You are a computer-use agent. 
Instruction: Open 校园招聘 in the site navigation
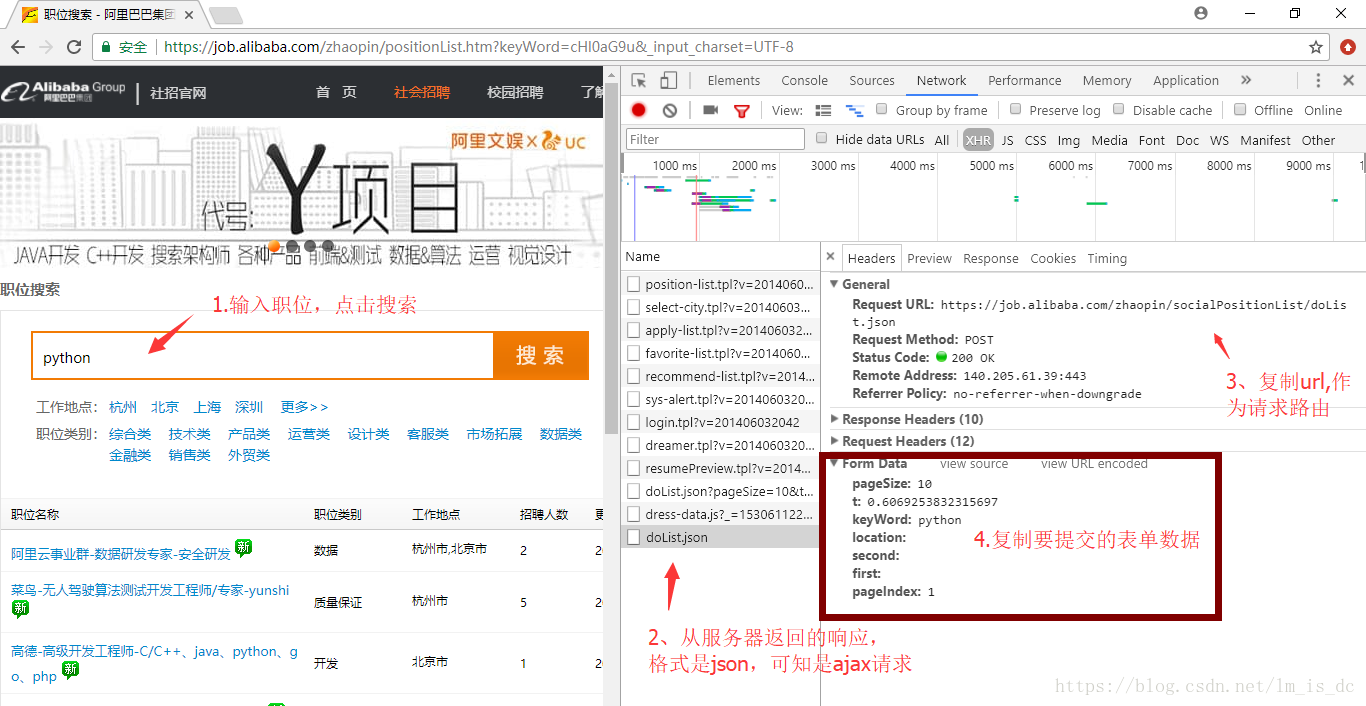pos(515,92)
